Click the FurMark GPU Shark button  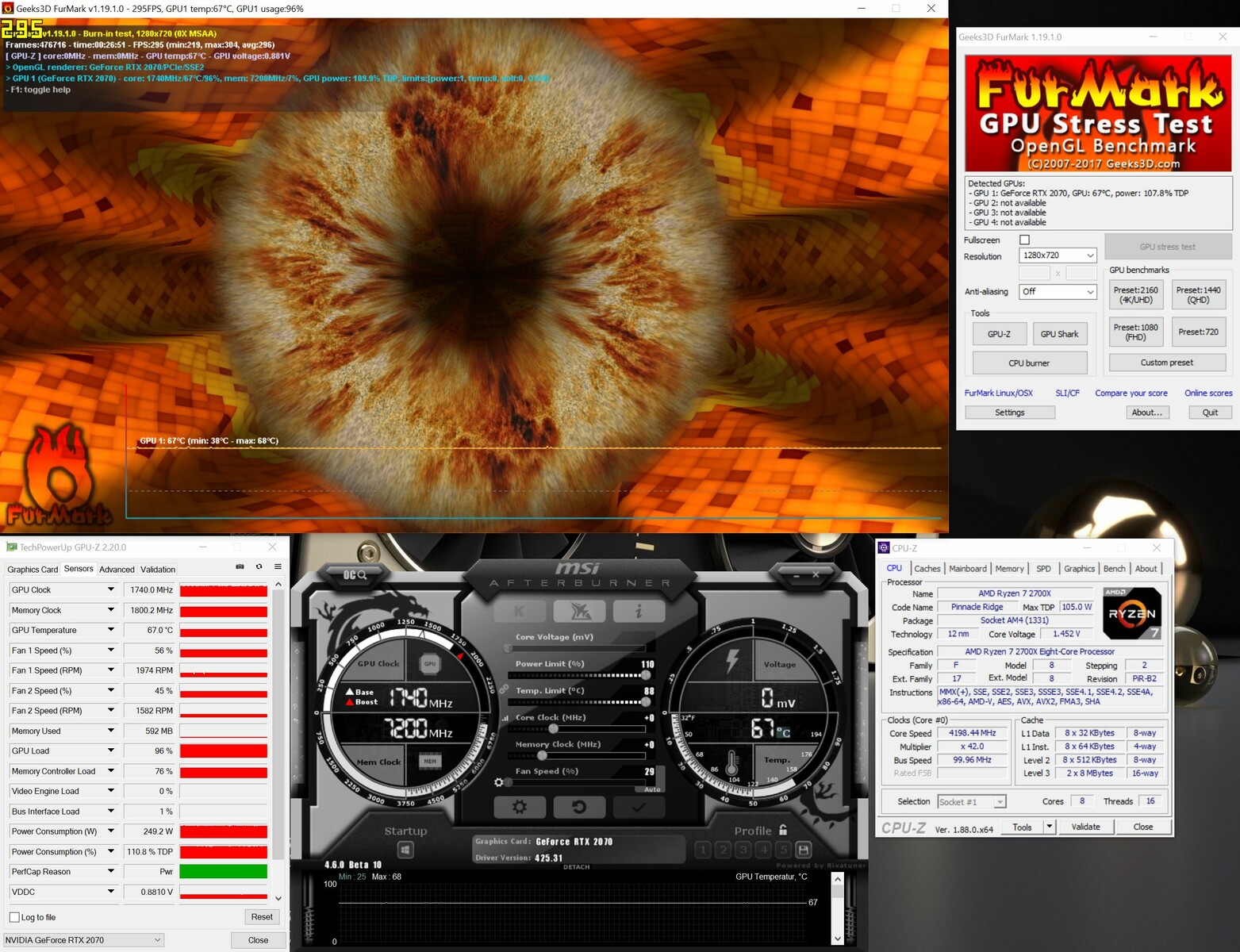[1060, 334]
